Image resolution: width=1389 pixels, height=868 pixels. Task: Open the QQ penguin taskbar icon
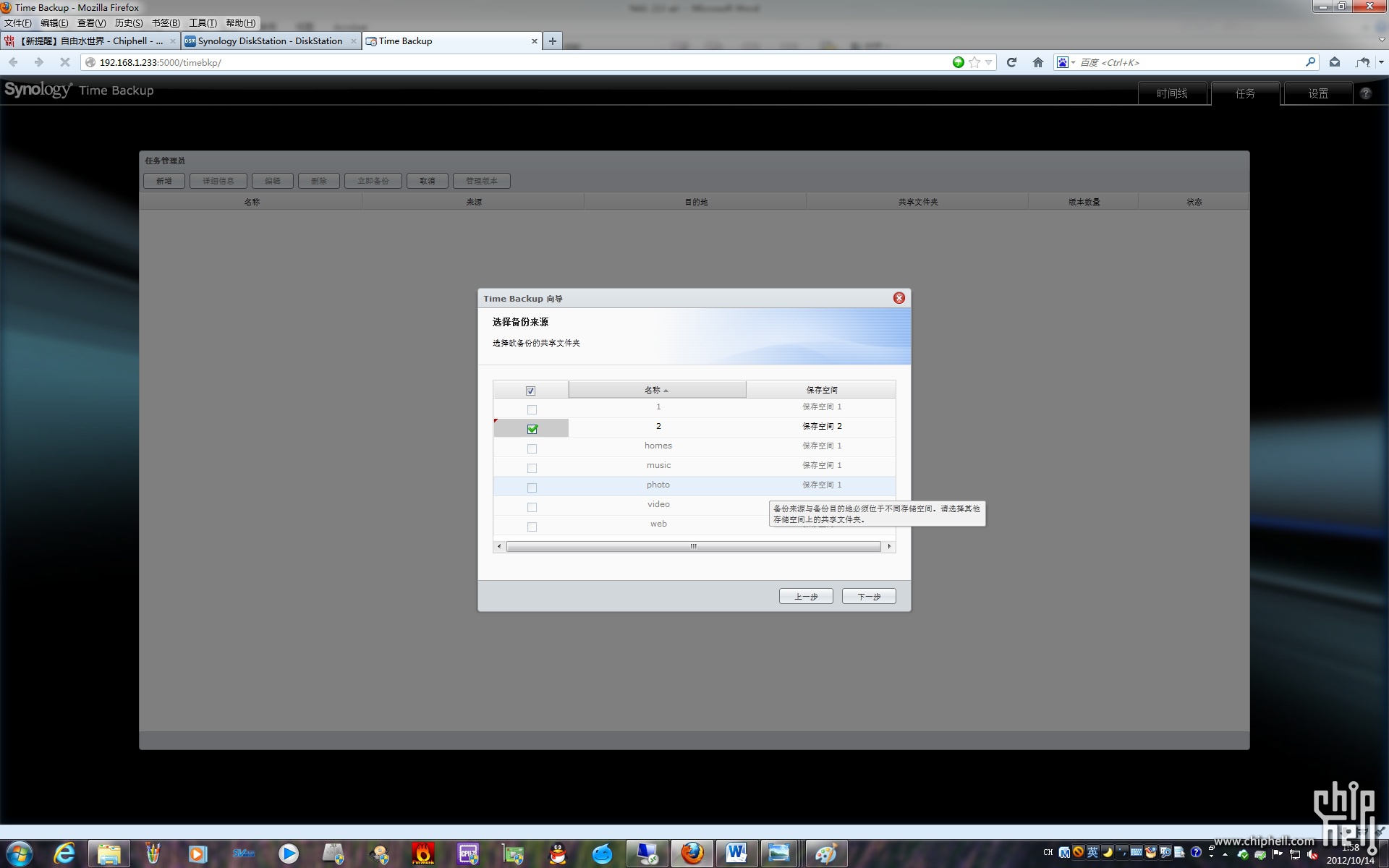click(558, 854)
